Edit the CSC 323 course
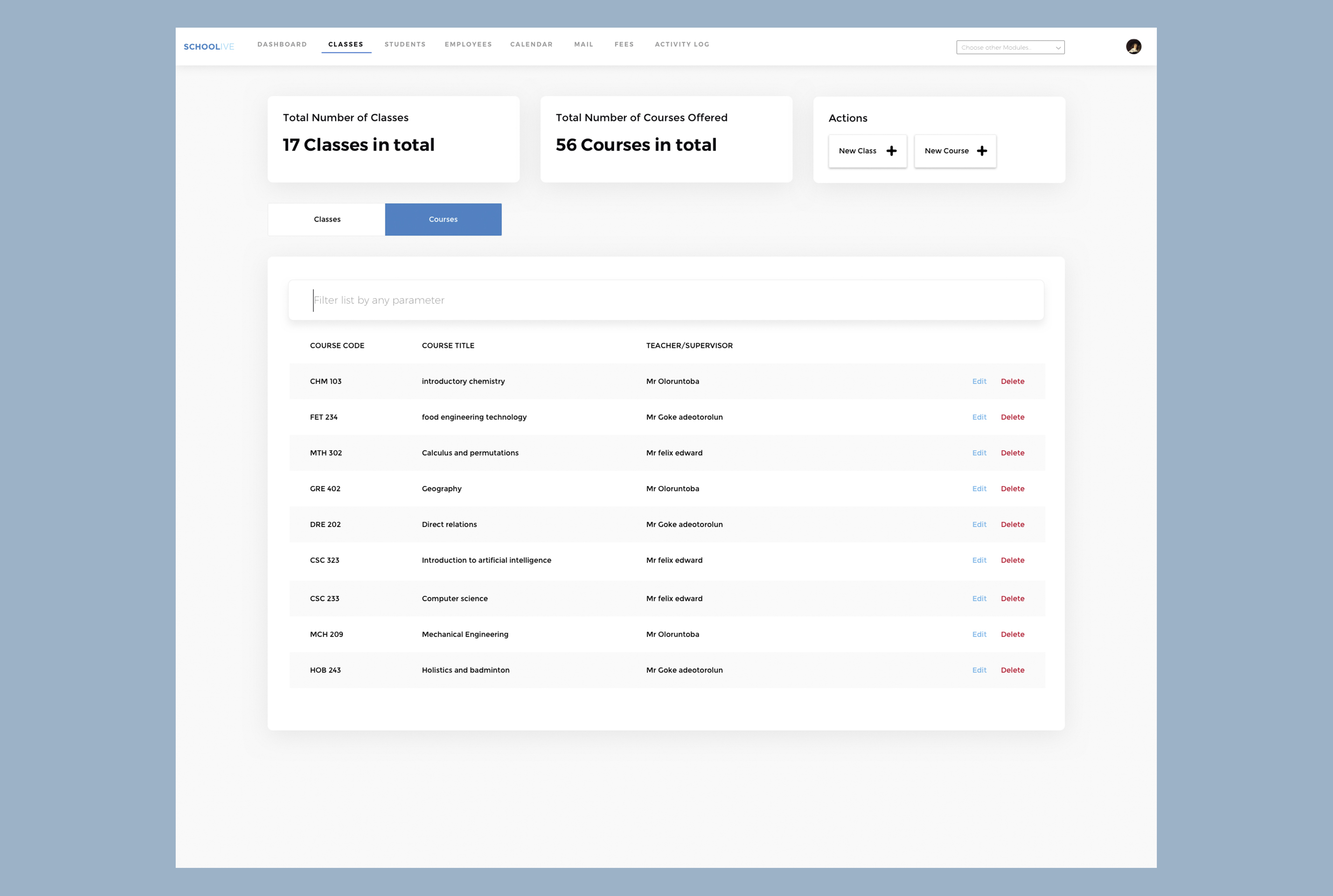This screenshot has height=896, width=1333. point(979,560)
